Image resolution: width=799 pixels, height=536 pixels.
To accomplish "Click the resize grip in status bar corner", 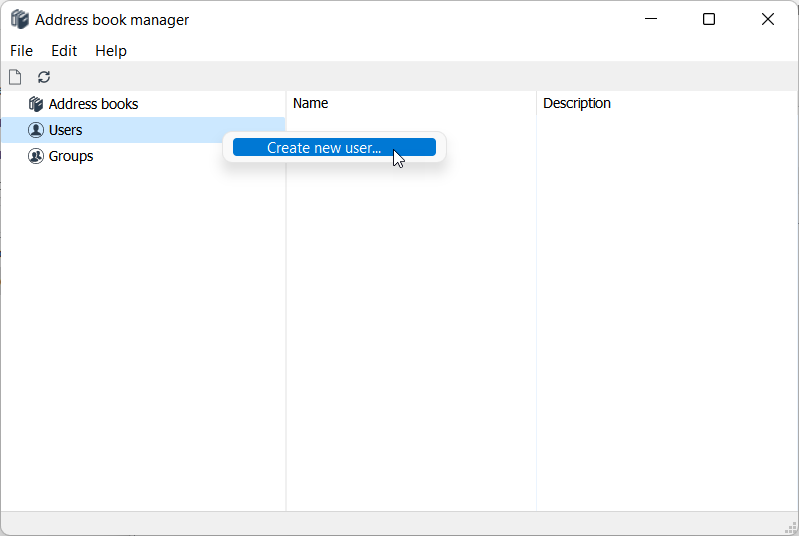I will coord(789,527).
